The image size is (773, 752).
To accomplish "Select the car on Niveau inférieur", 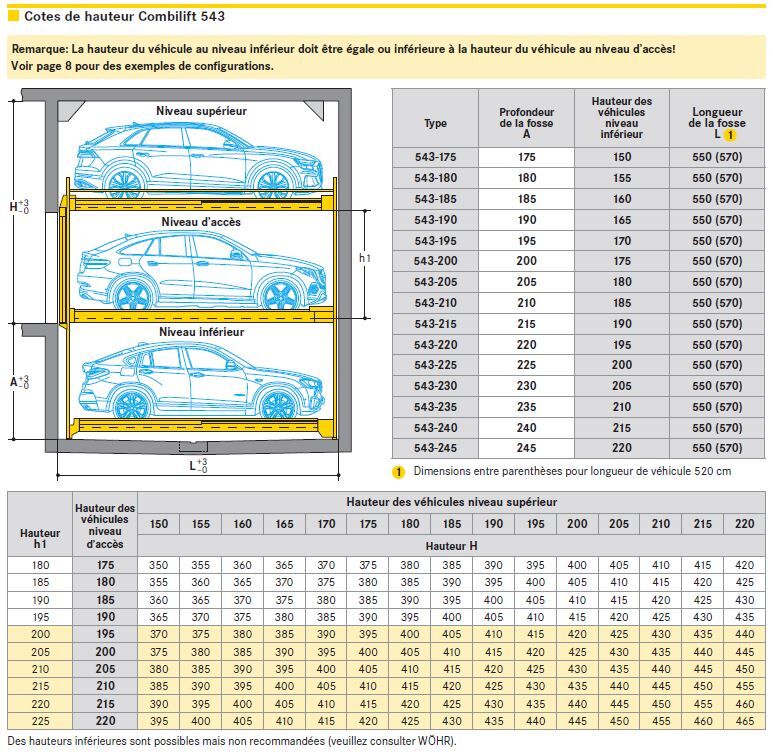I will tap(200, 382).
